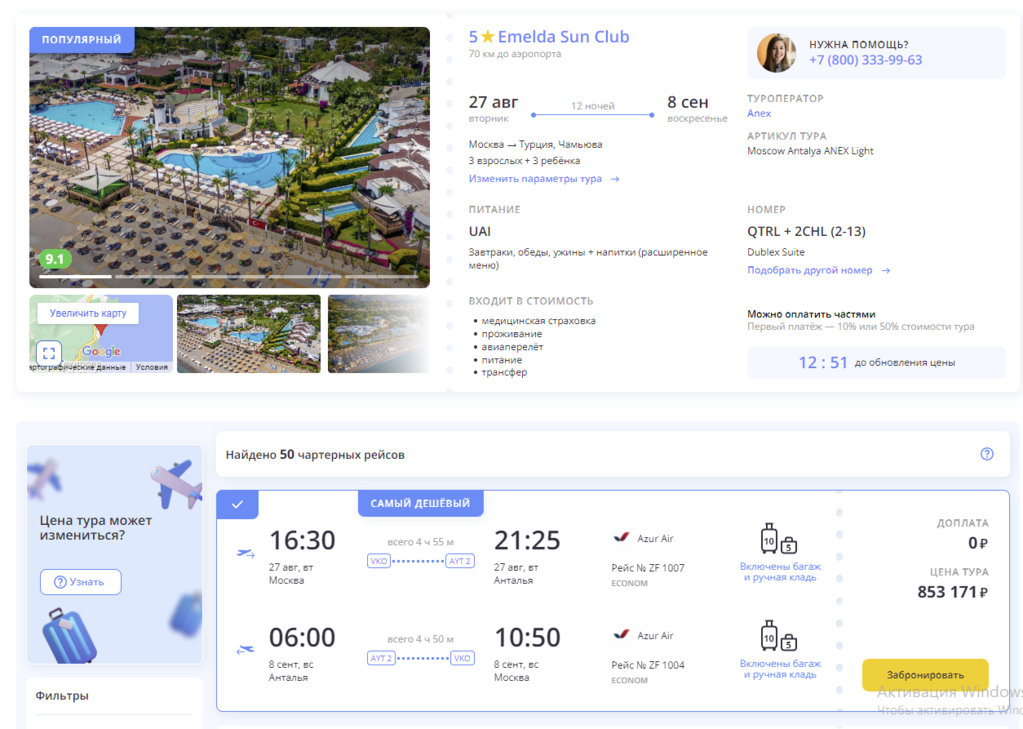Click the baggage icon for flight ZF 1004
This screenshot has width=1023, height=729.
point(779,636)
